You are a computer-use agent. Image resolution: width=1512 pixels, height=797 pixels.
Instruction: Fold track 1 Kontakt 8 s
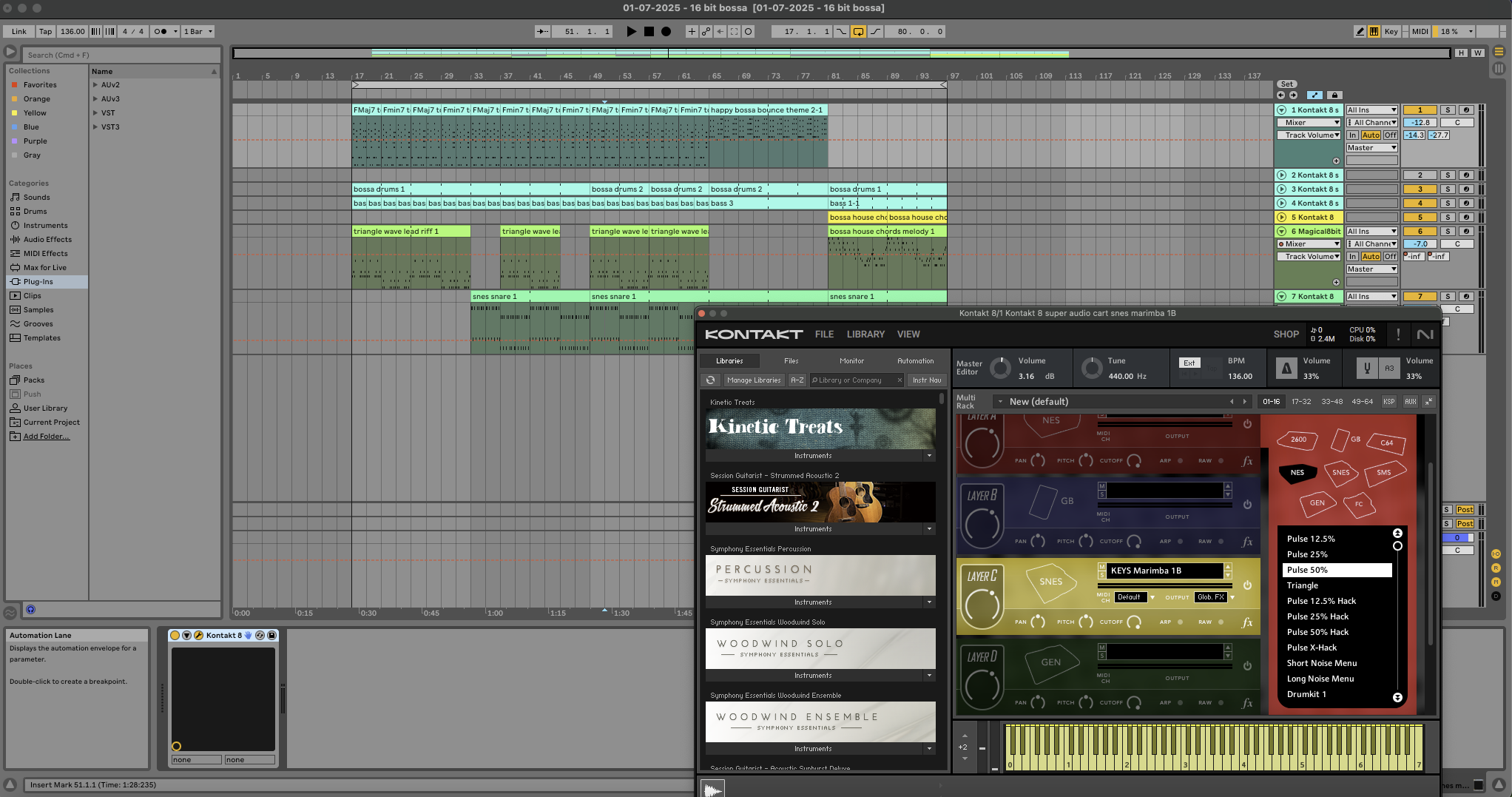tap(1282, 110)
